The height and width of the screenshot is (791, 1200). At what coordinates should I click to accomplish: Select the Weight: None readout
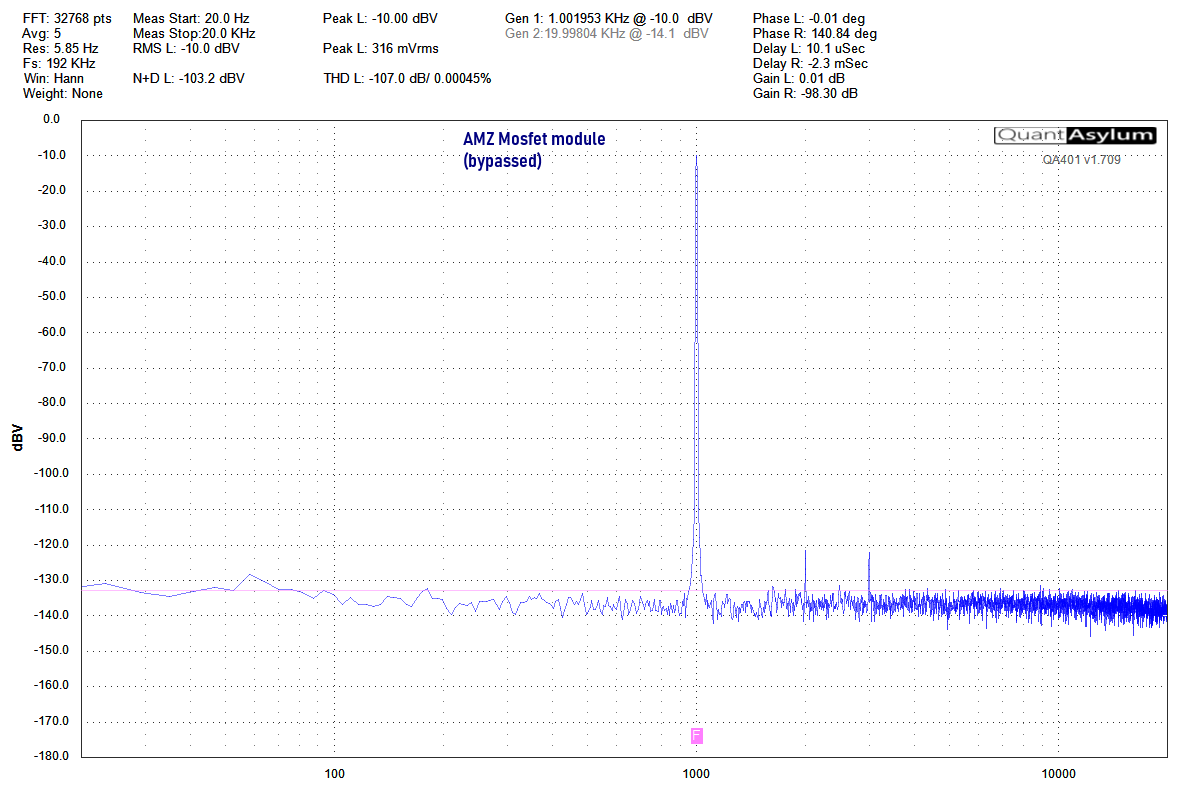(63, 93)
